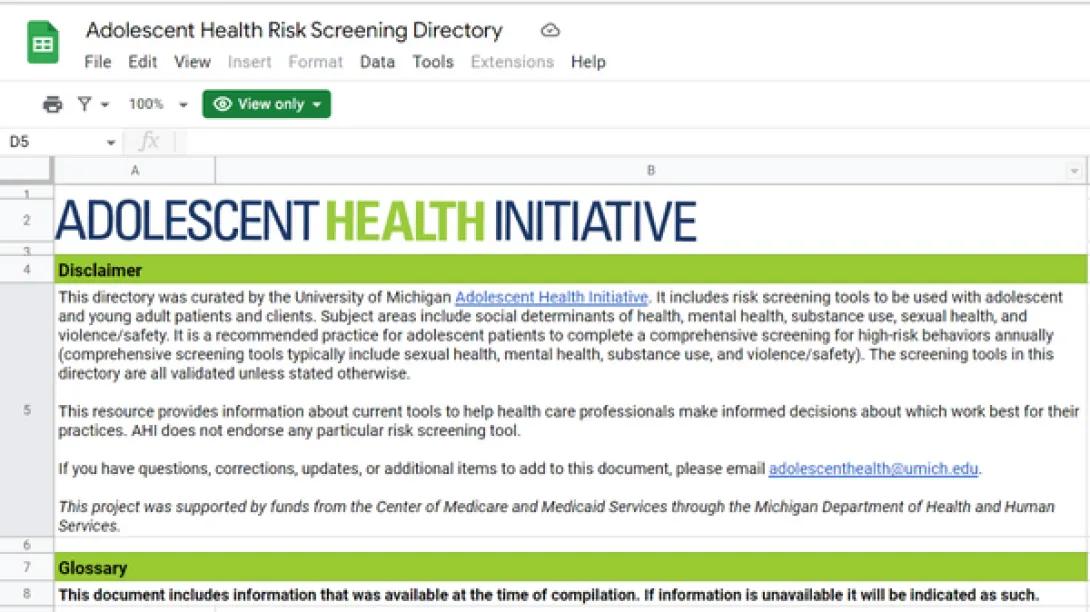This screenshot has height=612, width=1090.
Task: Select the green Disclaimer header cell
Action: tap(571, 269)
